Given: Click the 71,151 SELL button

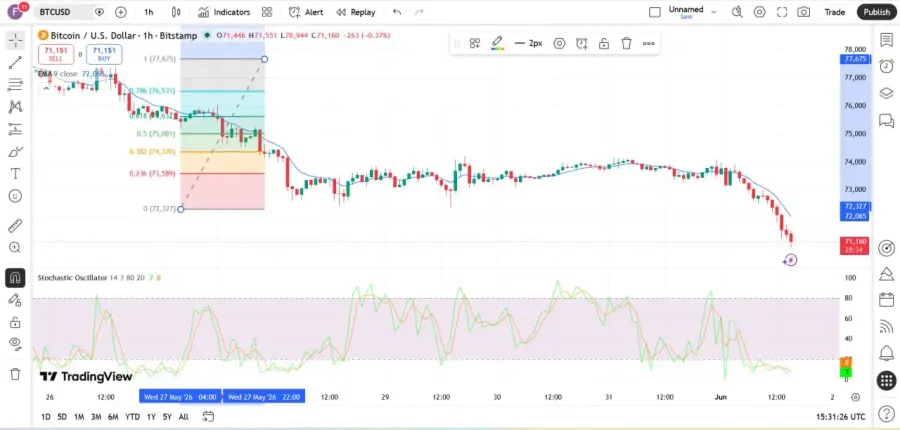Looking at the screenshot, I should [56, 55].
